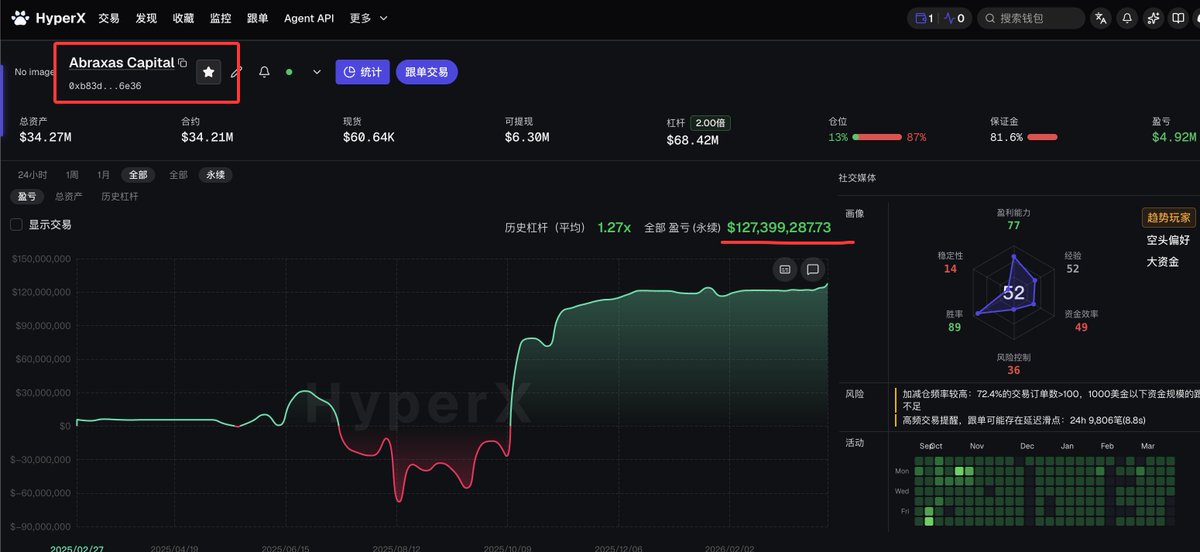Click the 现货 value $60.64K
This screenshot has width=1200, height=552.
(368, 138)
